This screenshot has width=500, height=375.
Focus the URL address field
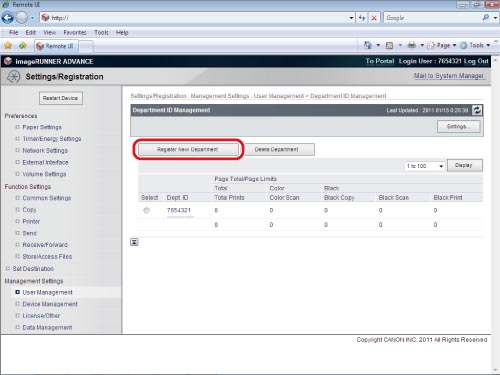pyautogui.click(x=198, y=18)
